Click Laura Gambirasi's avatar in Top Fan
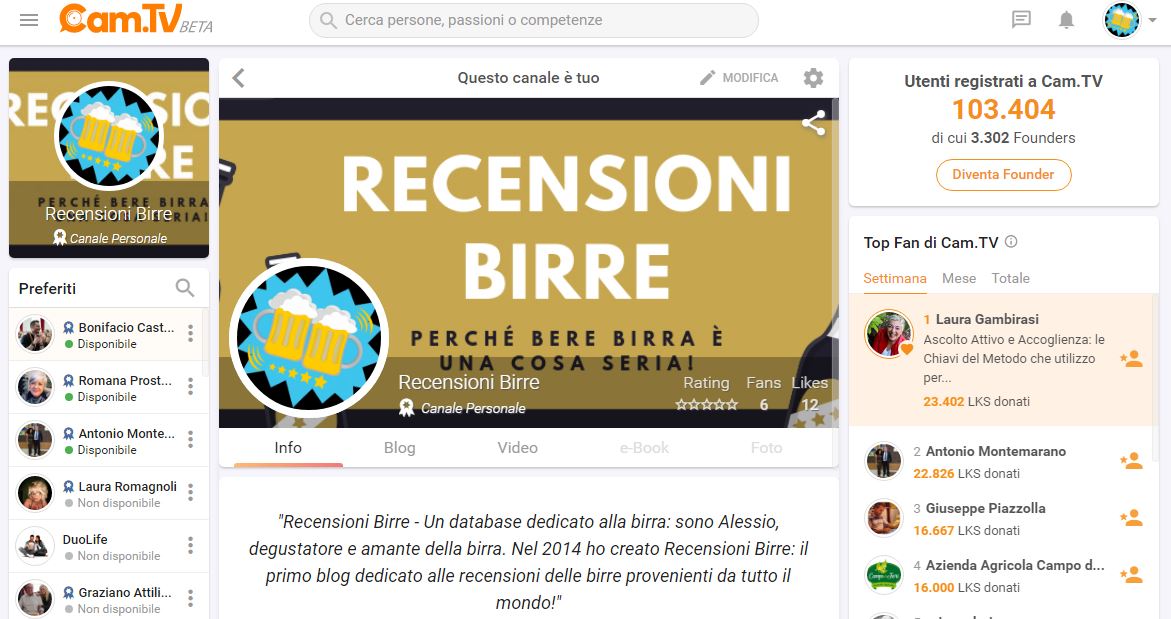The image size is (1171, 619). pos(889,333)
